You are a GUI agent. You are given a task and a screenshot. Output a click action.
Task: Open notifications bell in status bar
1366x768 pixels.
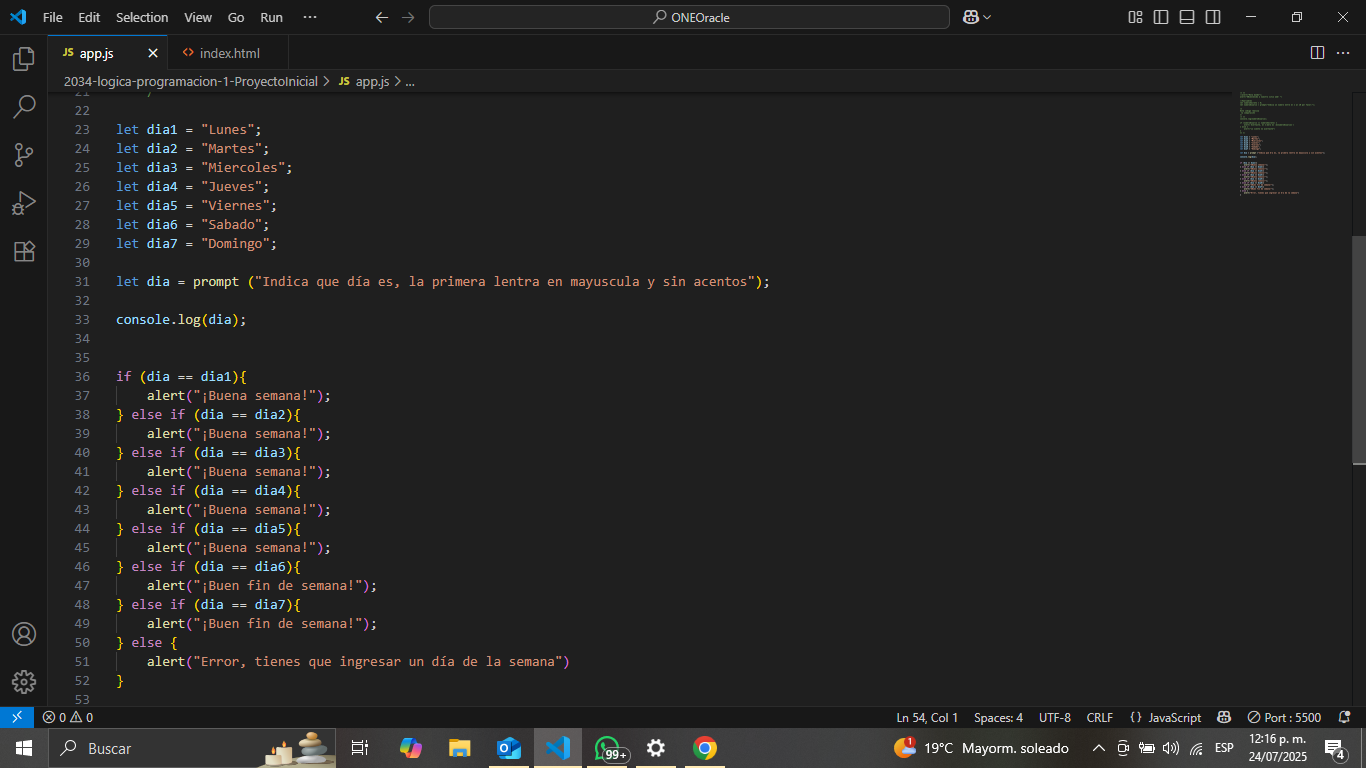click(1344, 717)
